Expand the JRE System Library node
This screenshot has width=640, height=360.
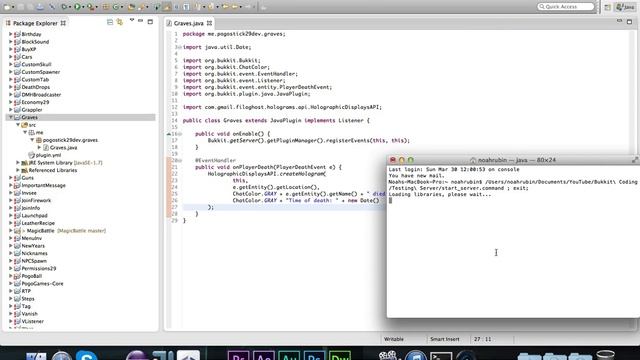[x=18, y=162]
